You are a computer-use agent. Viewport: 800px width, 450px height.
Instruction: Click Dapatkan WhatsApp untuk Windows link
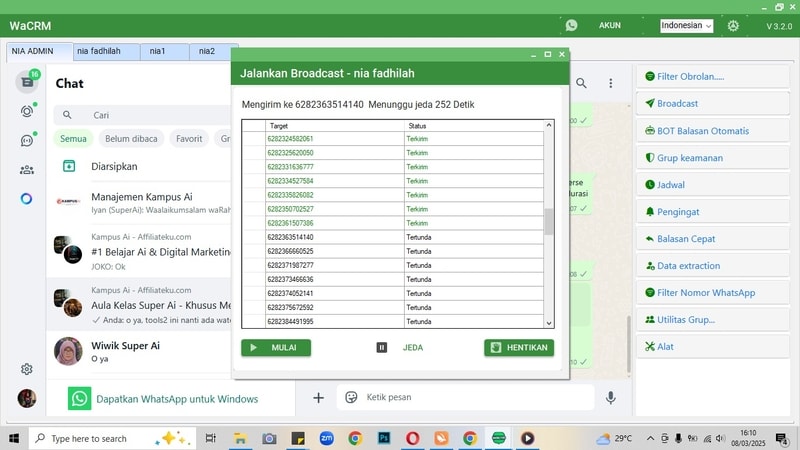(x=177, y=399)
